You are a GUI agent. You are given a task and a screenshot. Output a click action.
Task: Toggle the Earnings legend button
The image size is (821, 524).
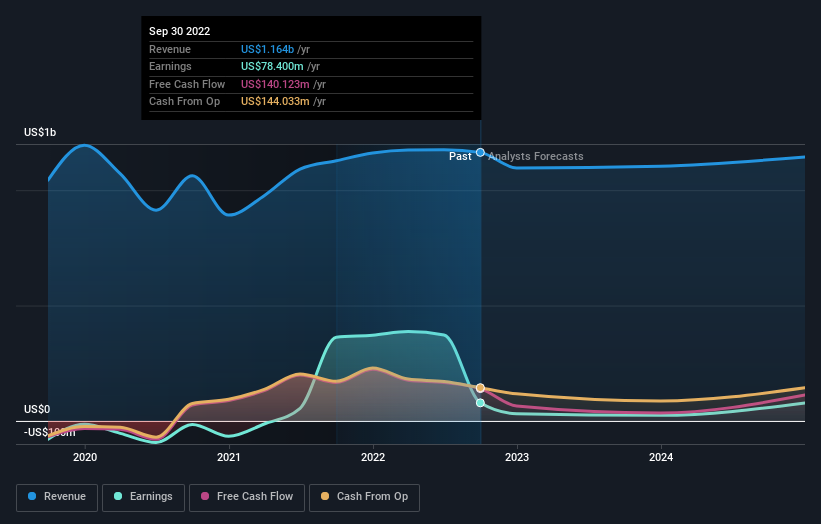pos(143,497)
